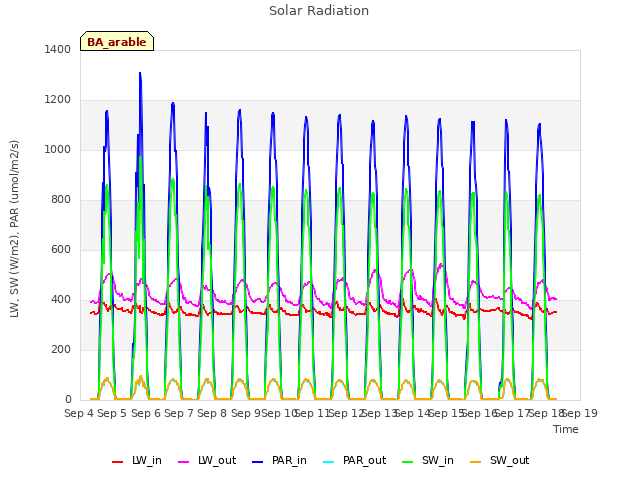Click the Sep 9 x-axis label
The width and height of the screenshot is (640, 480).
[x=246, y=413]
